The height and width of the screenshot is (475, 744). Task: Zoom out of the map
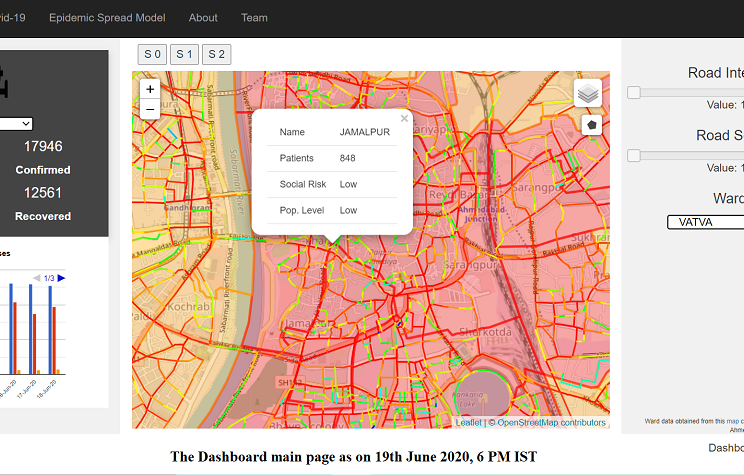coord(150,109)
